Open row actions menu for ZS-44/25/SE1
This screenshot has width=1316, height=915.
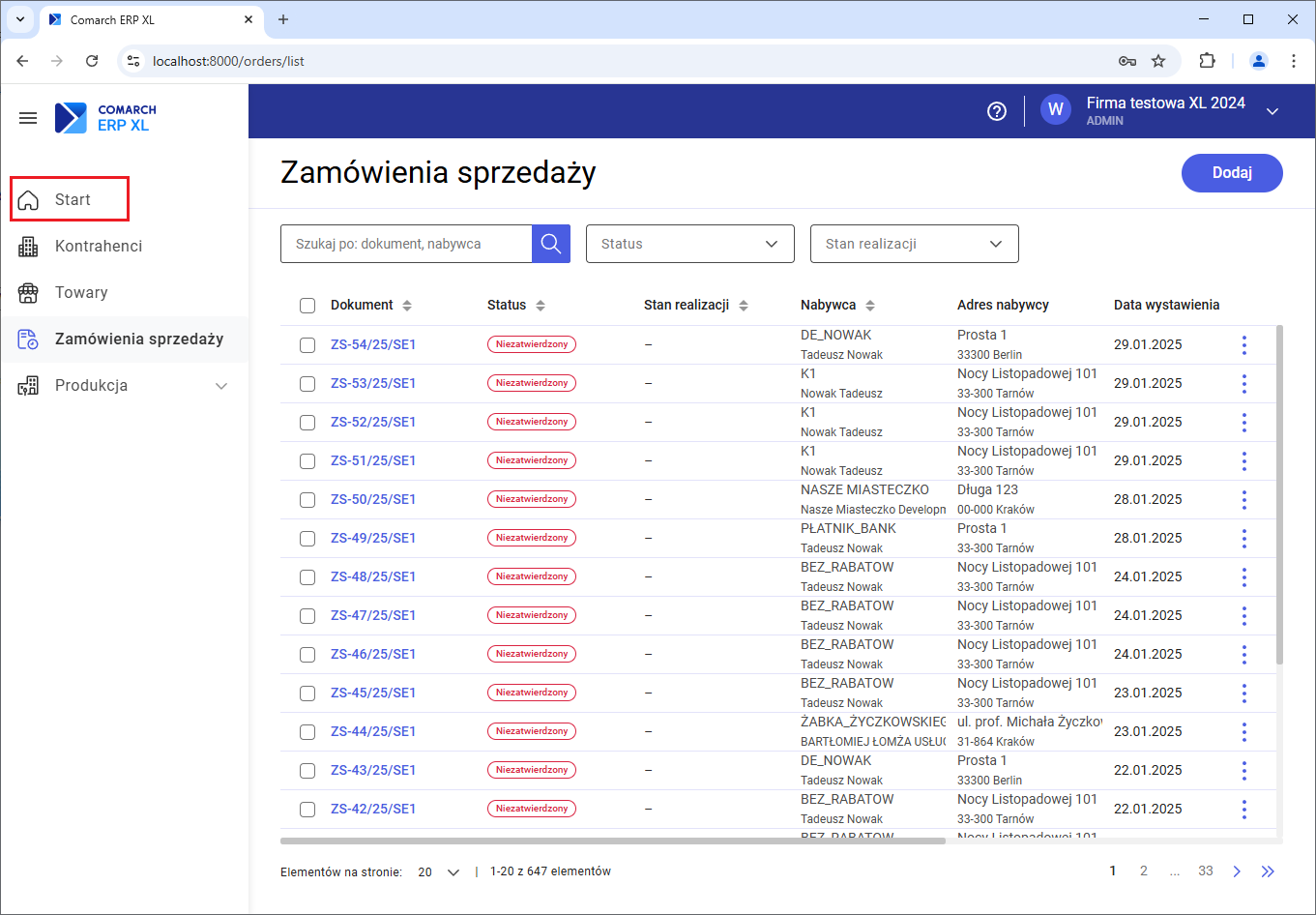point(1244,731)
